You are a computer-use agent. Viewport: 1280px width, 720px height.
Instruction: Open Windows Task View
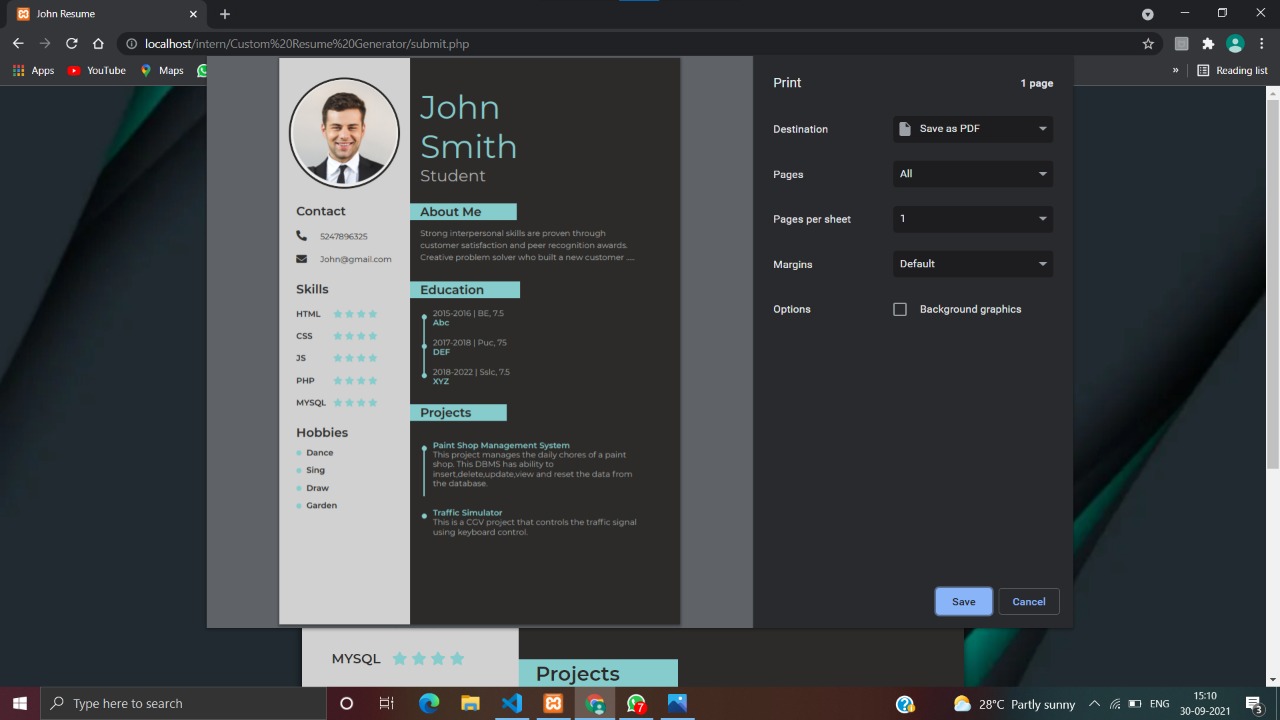(387, 704)
